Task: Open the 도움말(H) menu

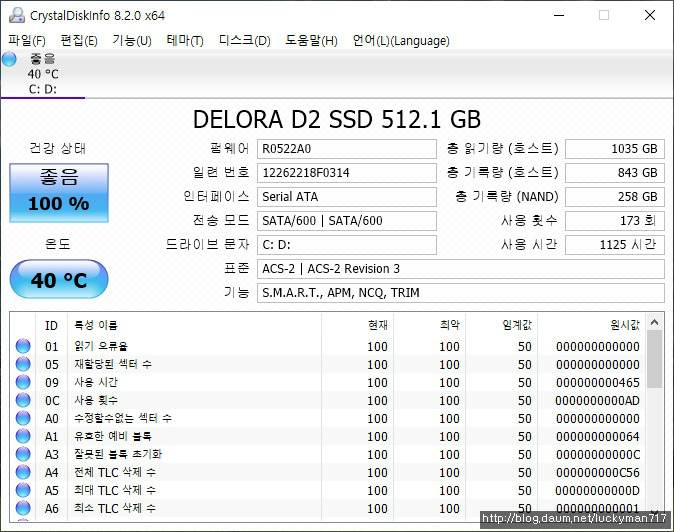Action: click(x=311, y=41)
